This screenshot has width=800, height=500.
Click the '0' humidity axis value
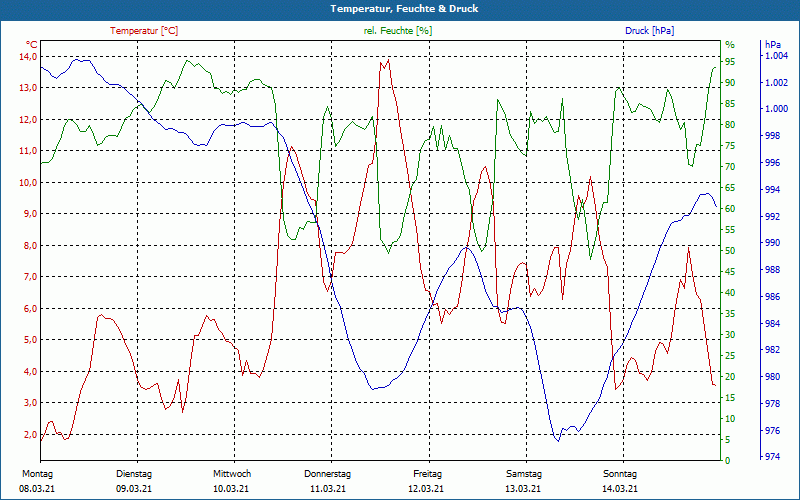pyautogui.click(x=728, y=461)
